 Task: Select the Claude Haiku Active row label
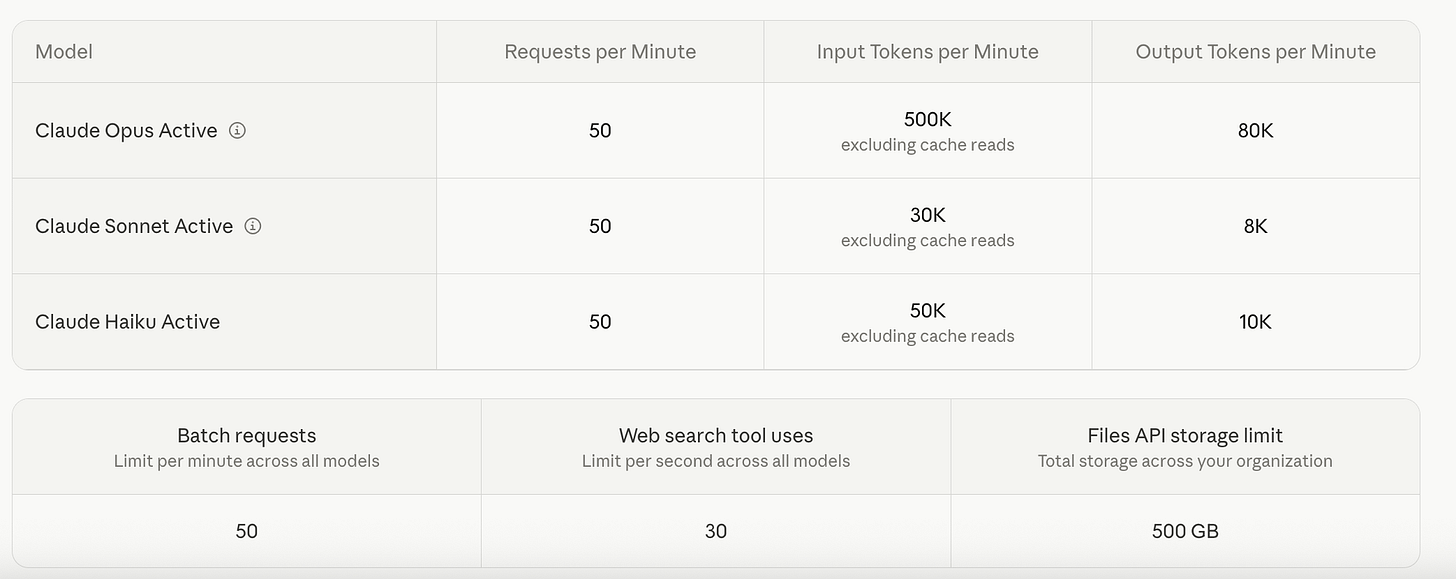(127, 321)
